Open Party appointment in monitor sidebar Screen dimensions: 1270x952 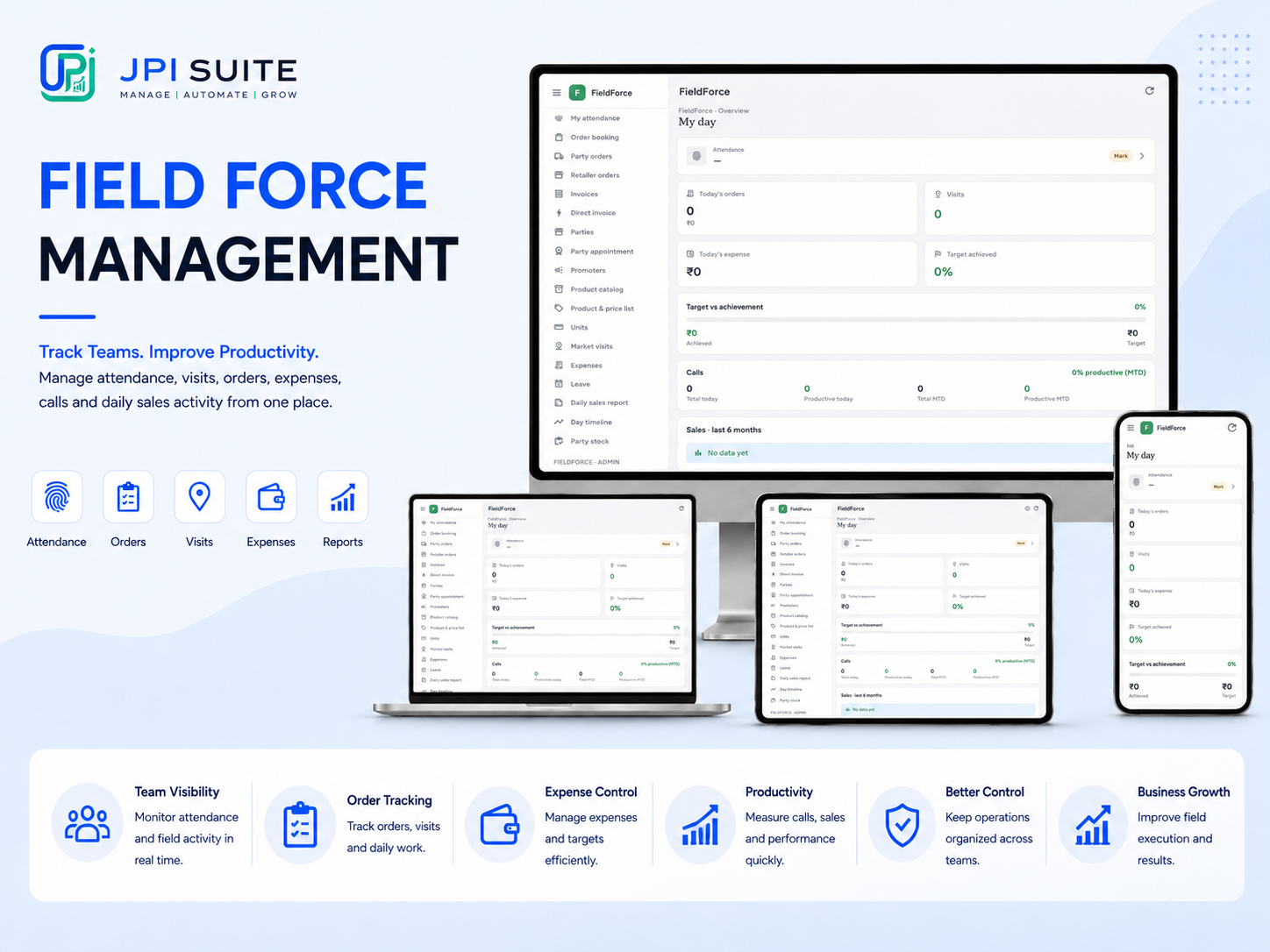pyautogui.click(x=603, y=252)
